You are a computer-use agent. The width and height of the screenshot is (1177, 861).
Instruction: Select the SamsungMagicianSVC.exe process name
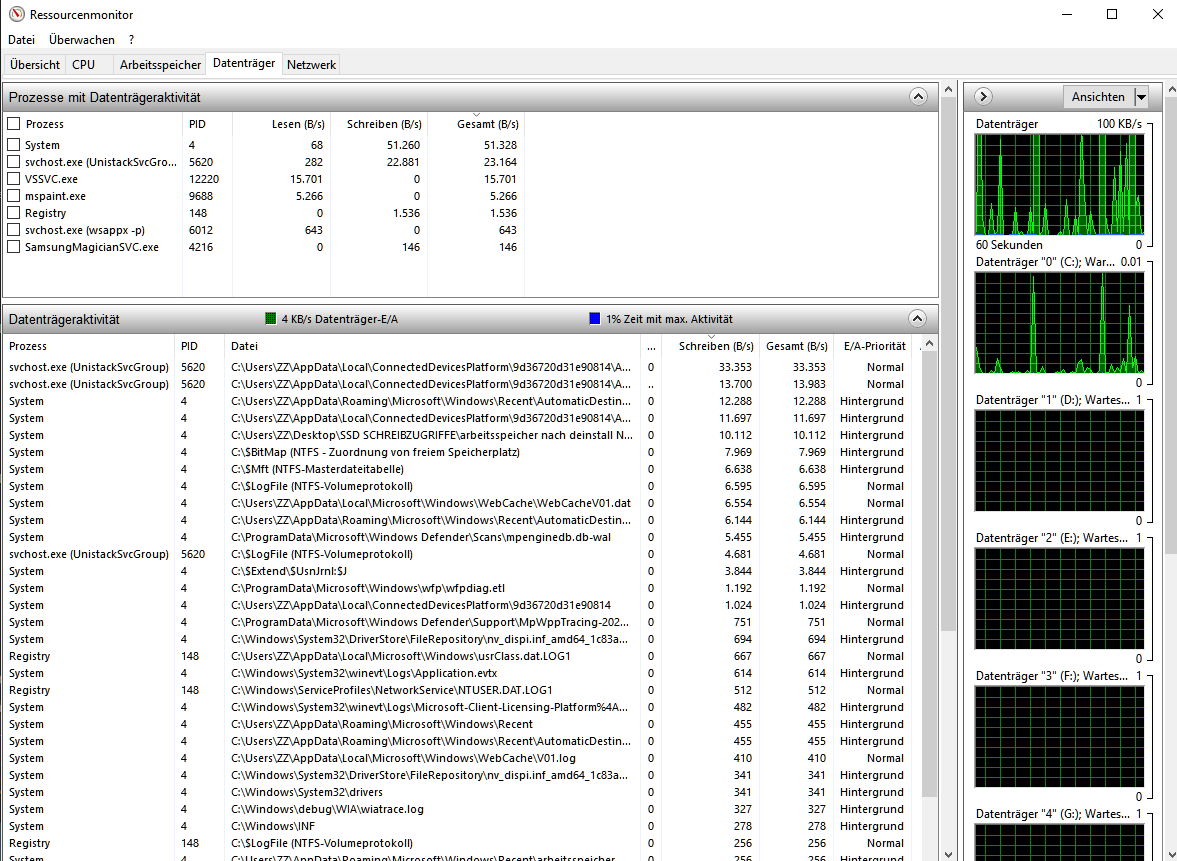pos(92,247)
